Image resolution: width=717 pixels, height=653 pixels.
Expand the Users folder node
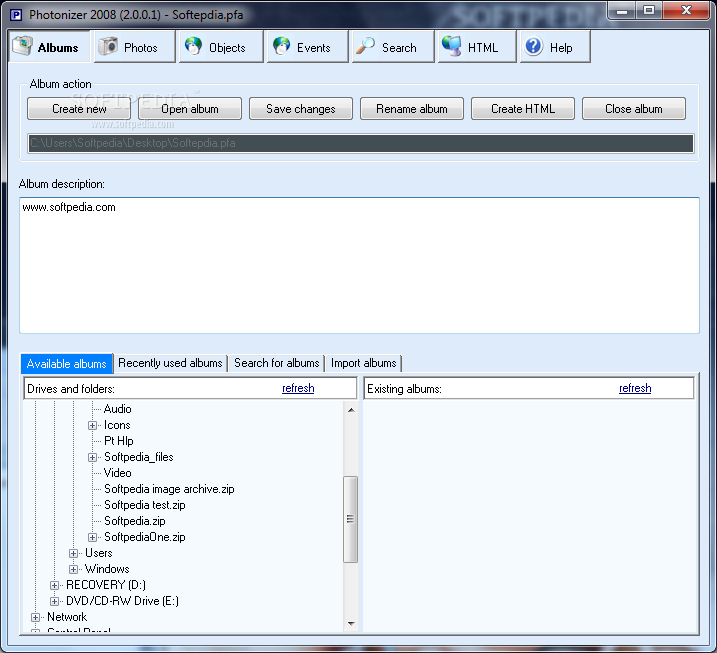point(73,554)
